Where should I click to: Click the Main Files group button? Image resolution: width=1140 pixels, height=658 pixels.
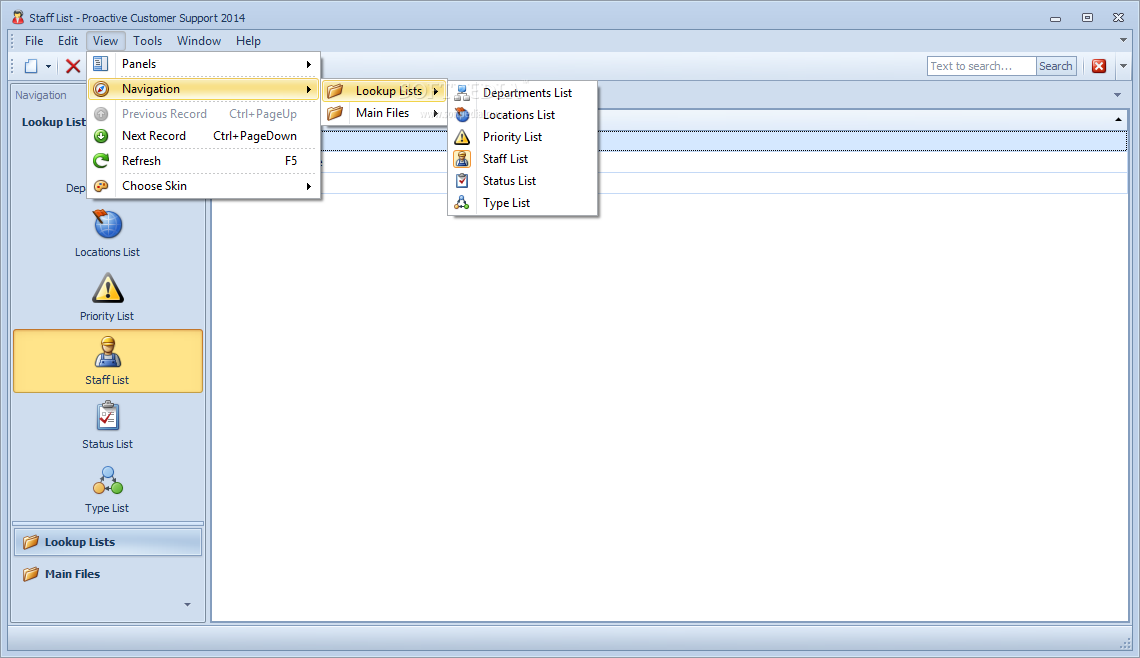[108, 574]
